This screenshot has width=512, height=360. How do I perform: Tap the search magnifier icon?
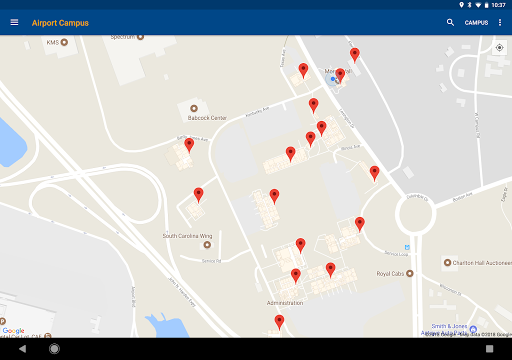(450, 22)
